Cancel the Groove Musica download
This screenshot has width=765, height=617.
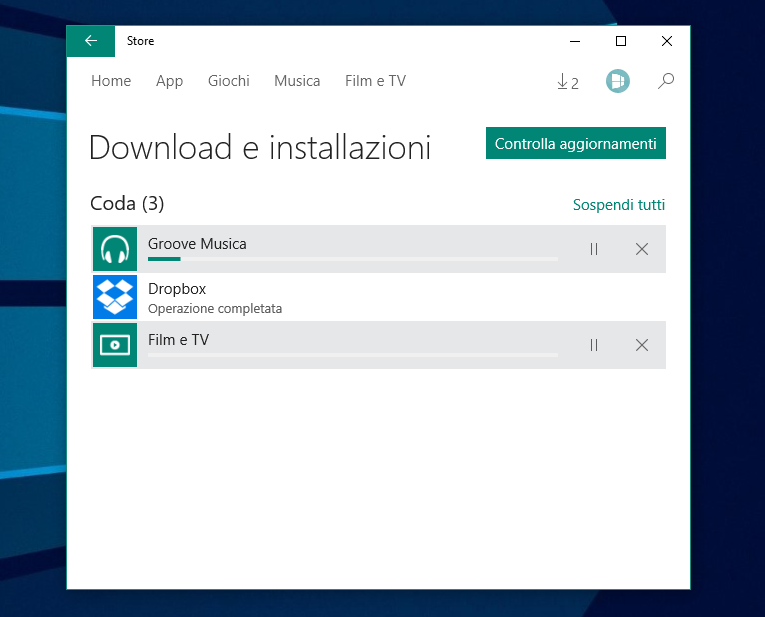pyautogui.click(x=642, y=249)
